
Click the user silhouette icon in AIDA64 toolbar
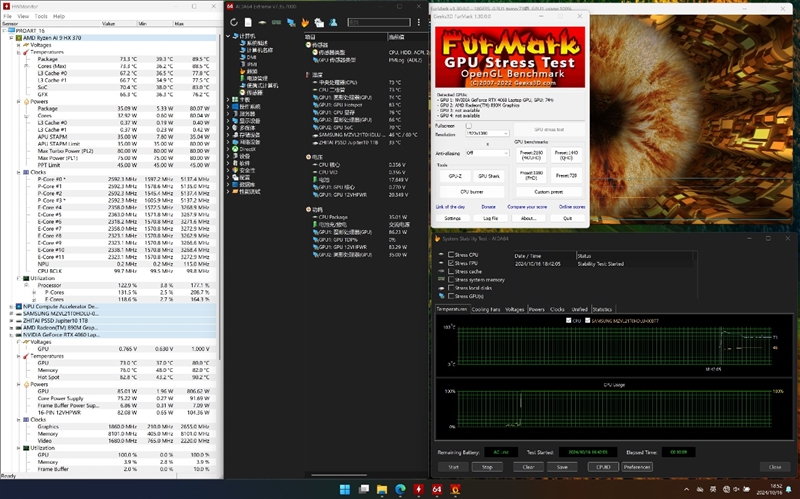[x=333, y=22]
